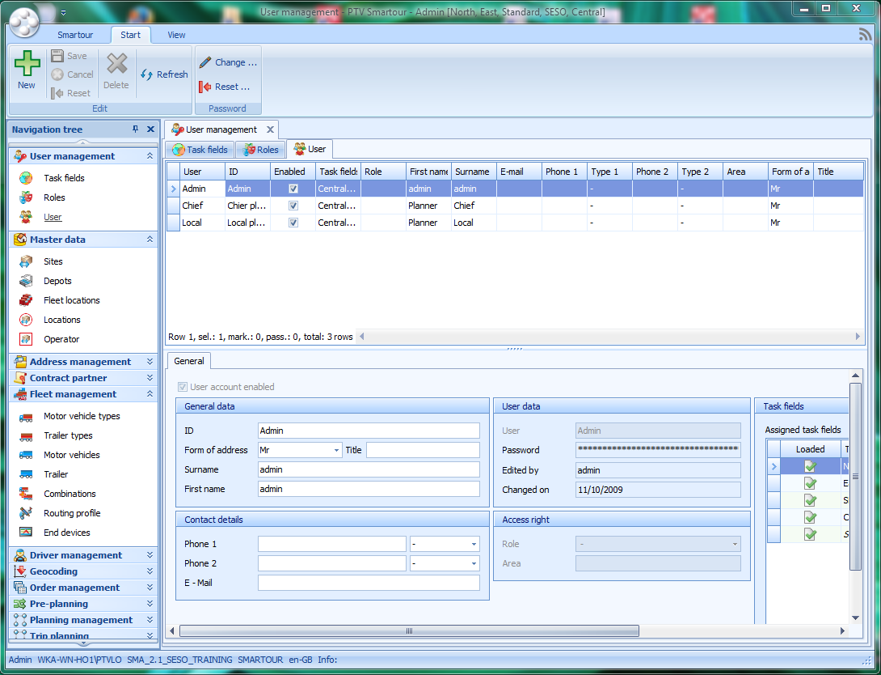Switch to the Roles tab
The height and width of the screenshot is (675, 881).
[x=261, y=150]
